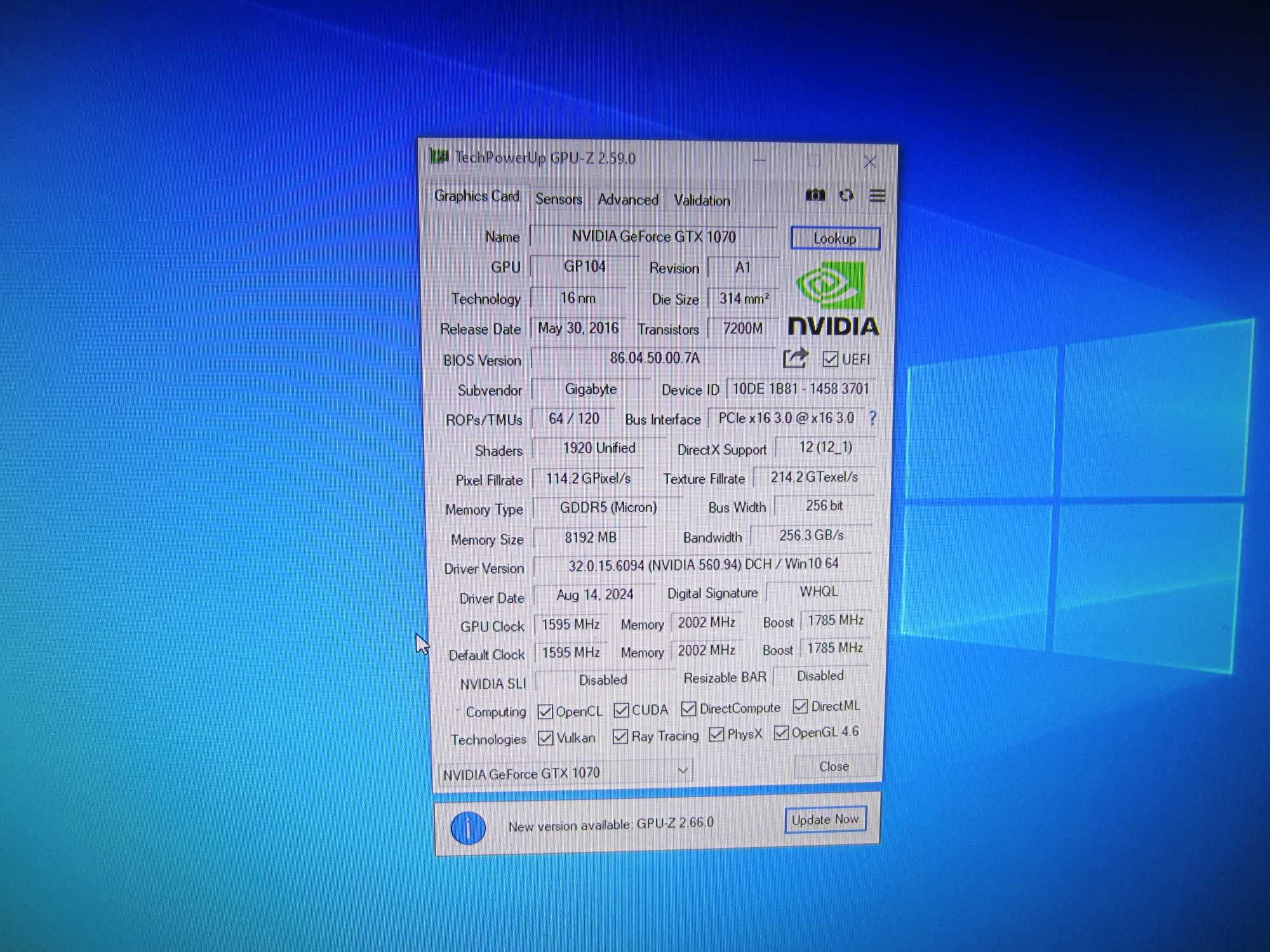The height and width of the screenshot is (952, 1270).
Task: Go to the Validation tab
Action: [x=702, y=200]
